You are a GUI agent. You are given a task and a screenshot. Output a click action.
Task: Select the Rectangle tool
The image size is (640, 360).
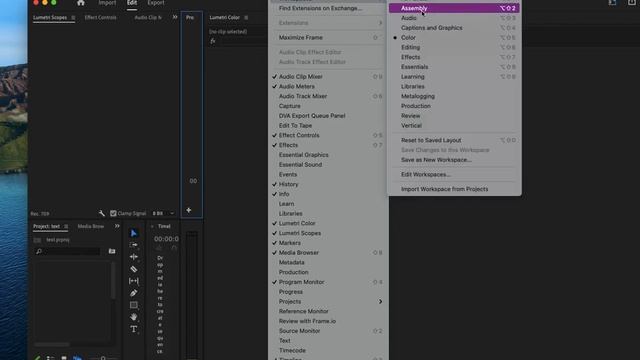(133, 305)
